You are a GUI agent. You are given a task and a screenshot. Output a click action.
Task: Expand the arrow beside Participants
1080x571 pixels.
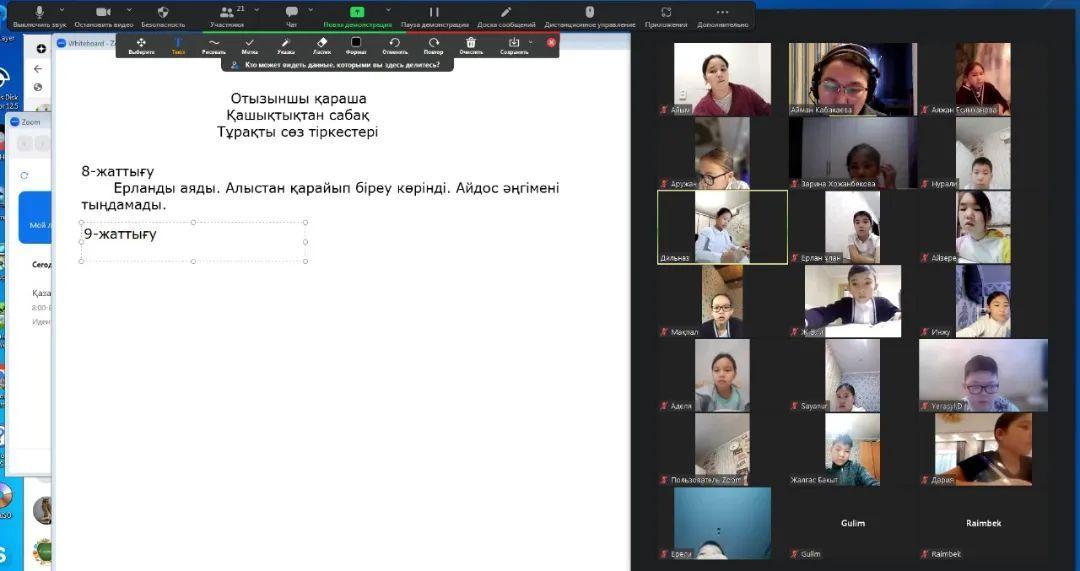tap(257, 10)
